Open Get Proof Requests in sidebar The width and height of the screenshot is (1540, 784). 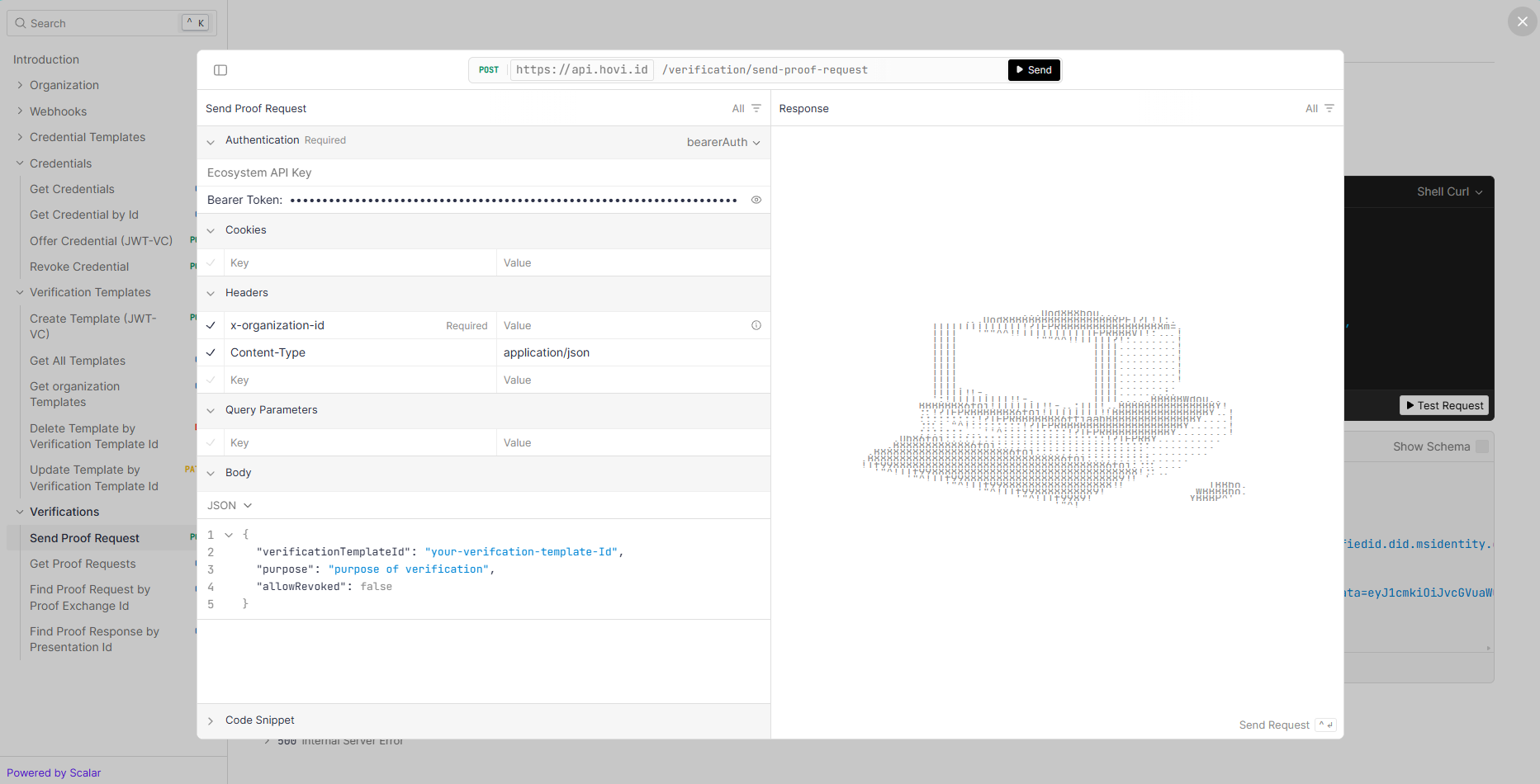click(x=83, y=564)
